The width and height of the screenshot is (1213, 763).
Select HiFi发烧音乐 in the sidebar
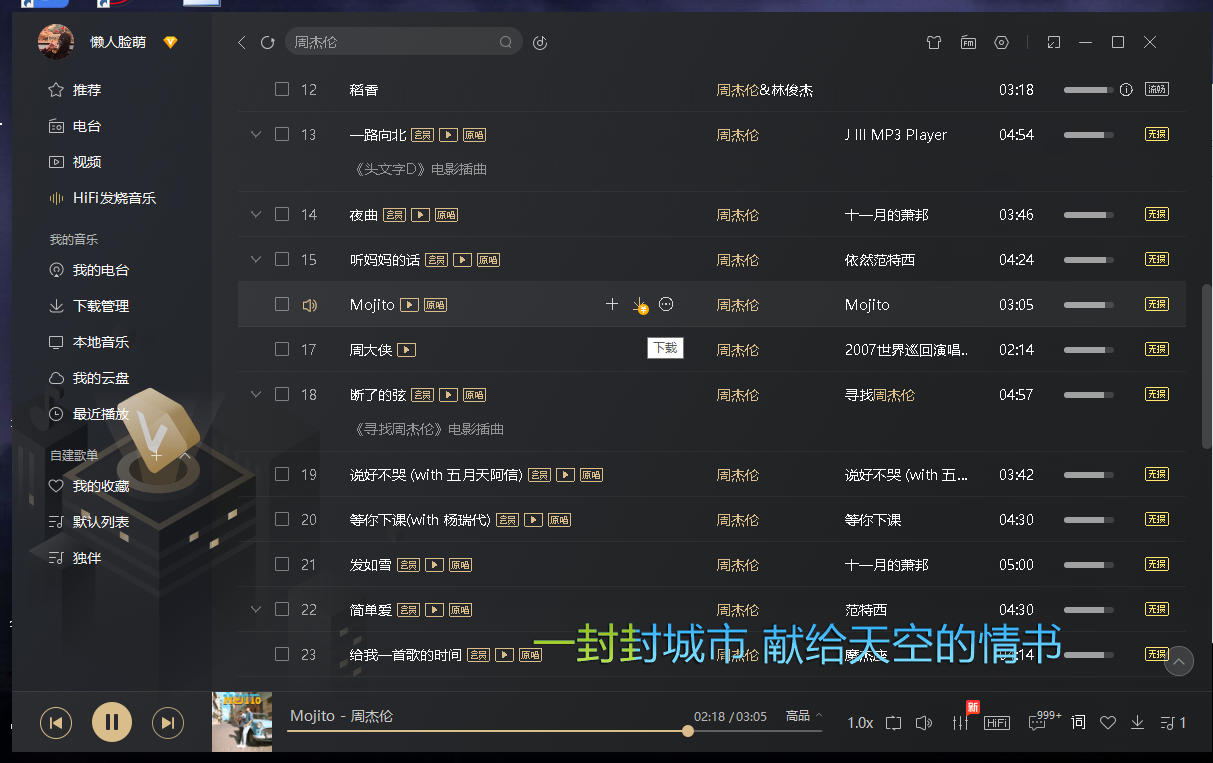coord(102,198)
